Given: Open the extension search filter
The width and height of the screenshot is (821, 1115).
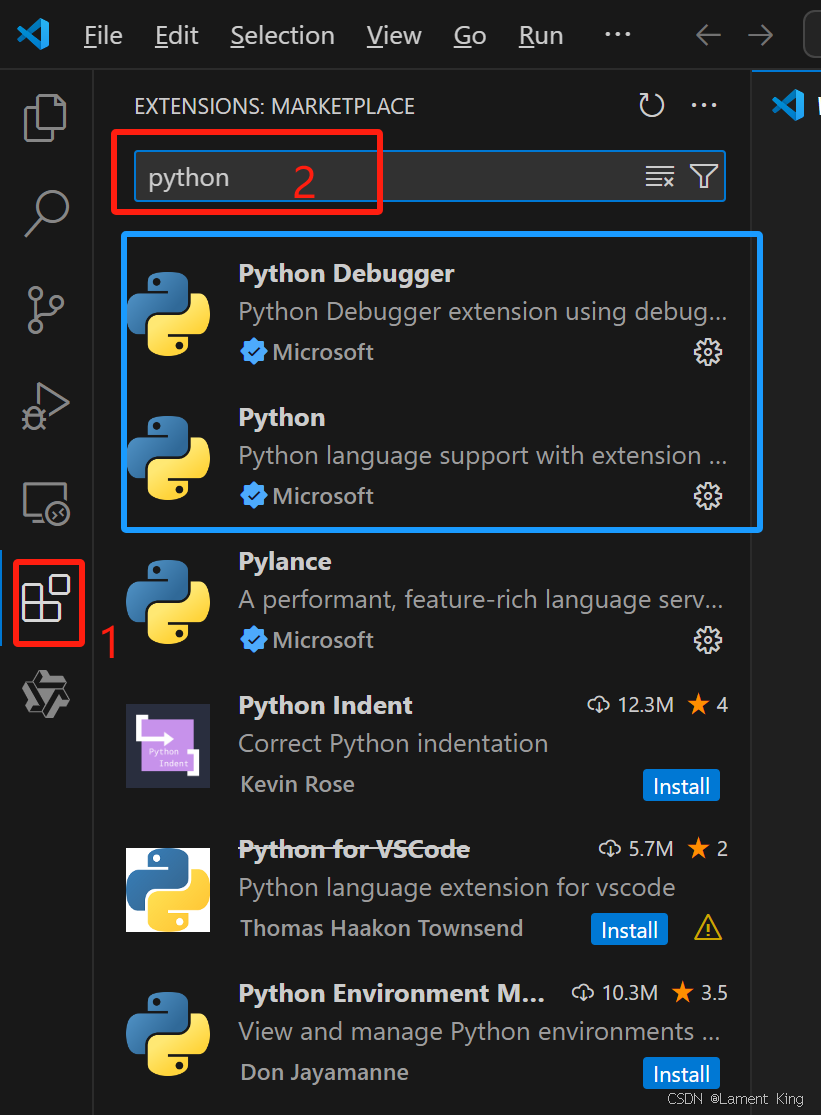Looking at the screenshot, I should pos(702,175).
